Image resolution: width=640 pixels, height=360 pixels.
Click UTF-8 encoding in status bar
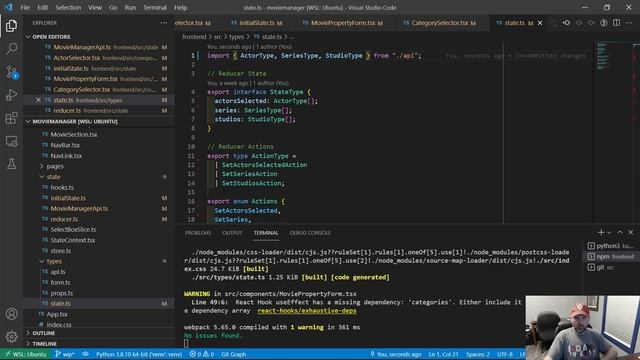point(504,354)
